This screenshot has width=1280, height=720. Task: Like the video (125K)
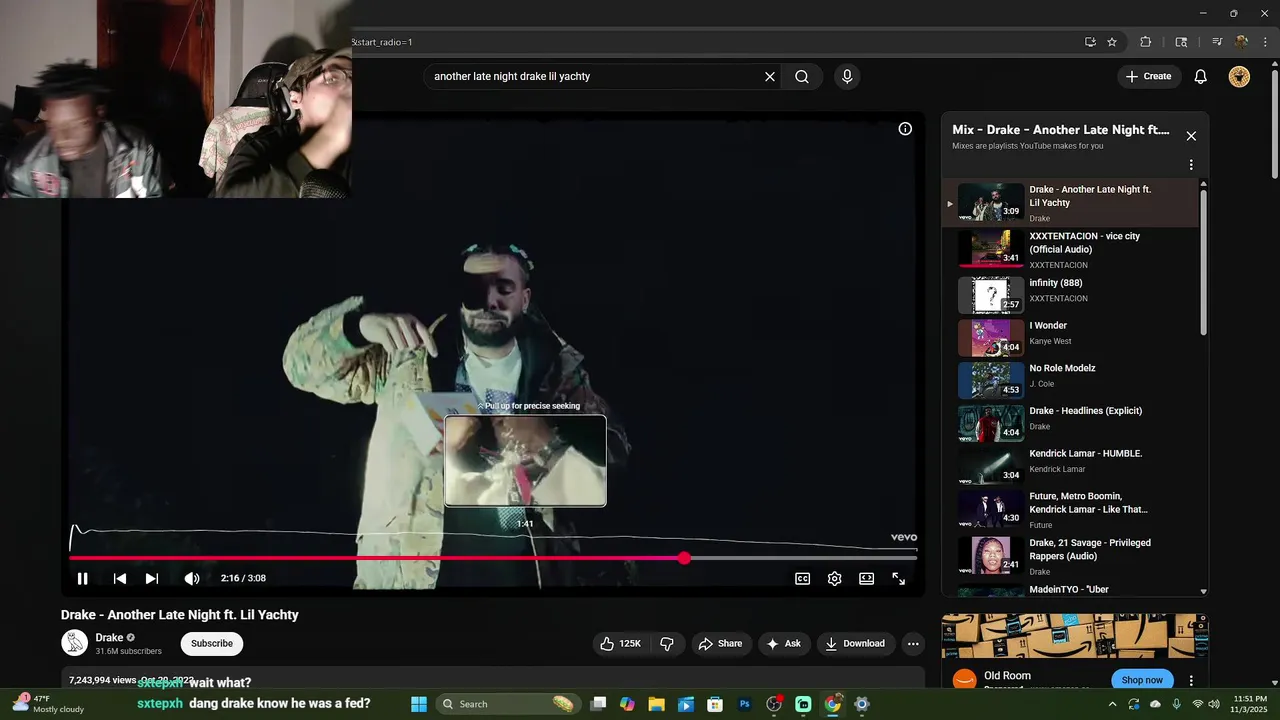(x=620, y=643)
